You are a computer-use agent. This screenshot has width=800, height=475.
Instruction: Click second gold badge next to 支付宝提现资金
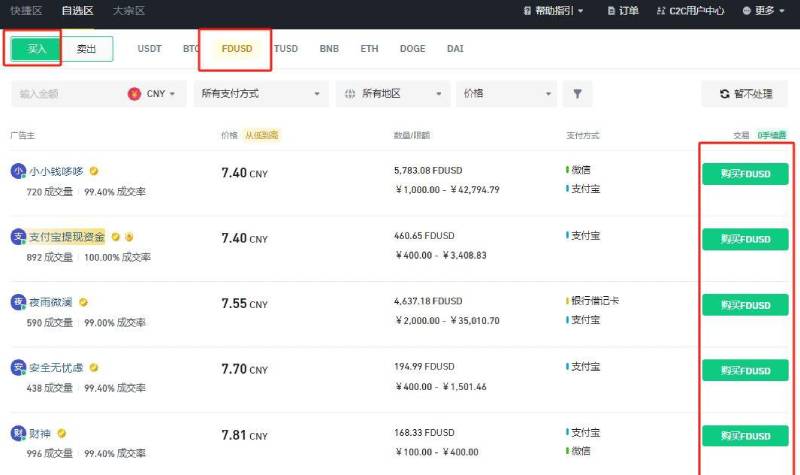[129, 237]
